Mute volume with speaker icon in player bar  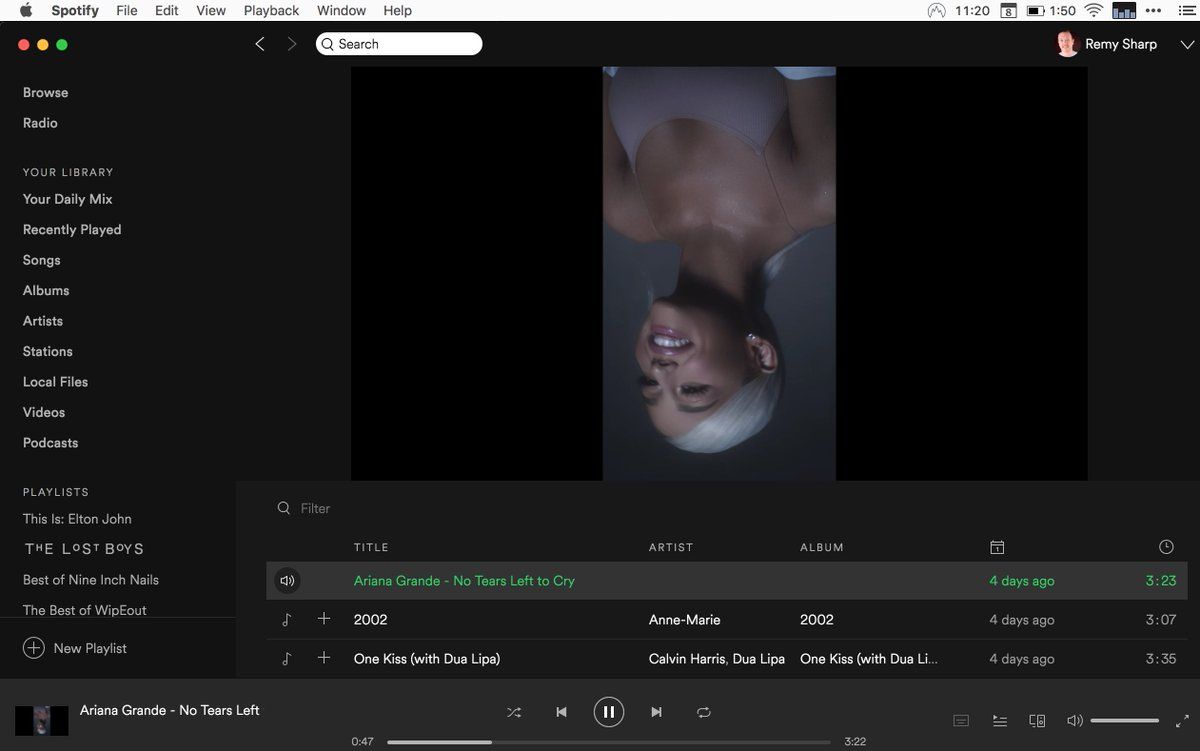pyautogui.click(x=1075, y=720)
